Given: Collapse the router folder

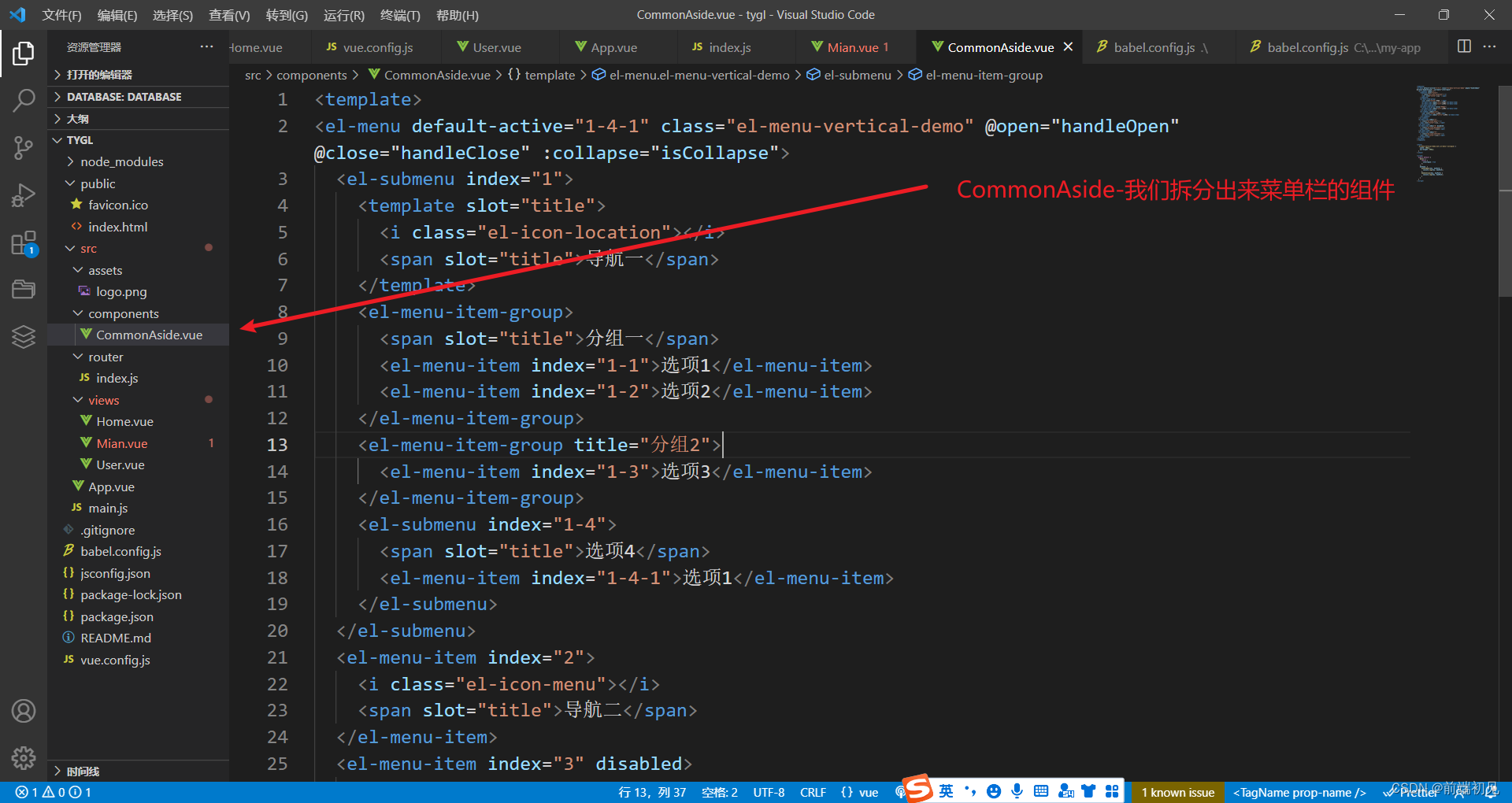Looking at the screenshot, I should click(139, 357).
